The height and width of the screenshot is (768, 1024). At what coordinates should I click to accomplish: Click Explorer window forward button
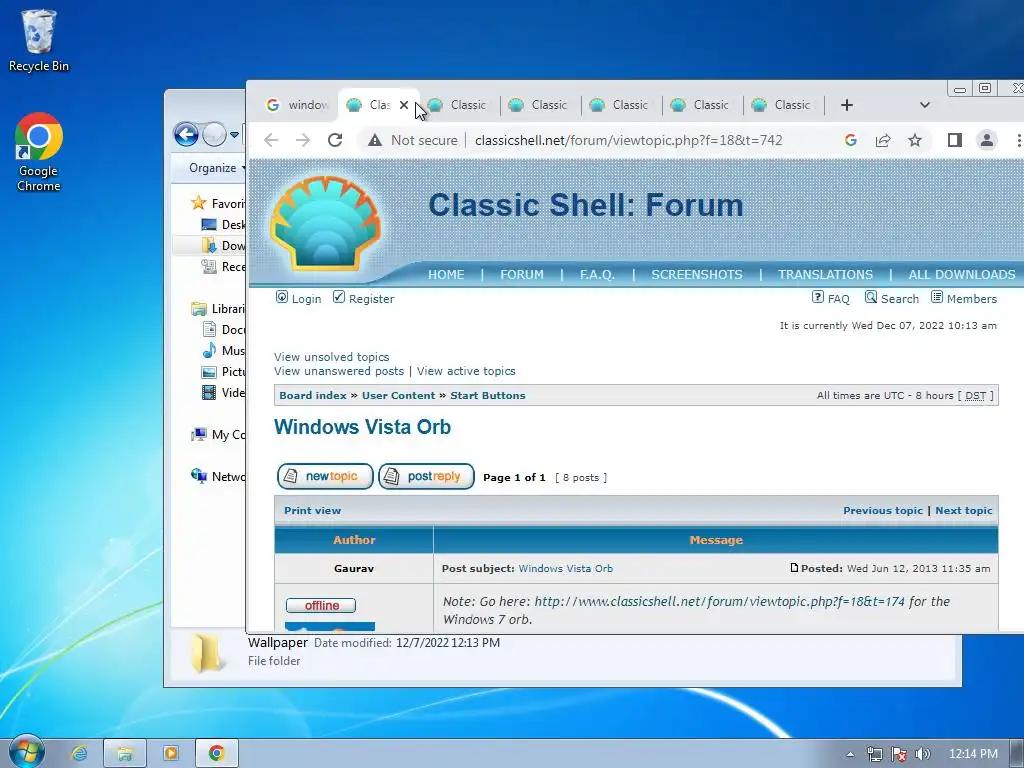[x=214, y=135]
